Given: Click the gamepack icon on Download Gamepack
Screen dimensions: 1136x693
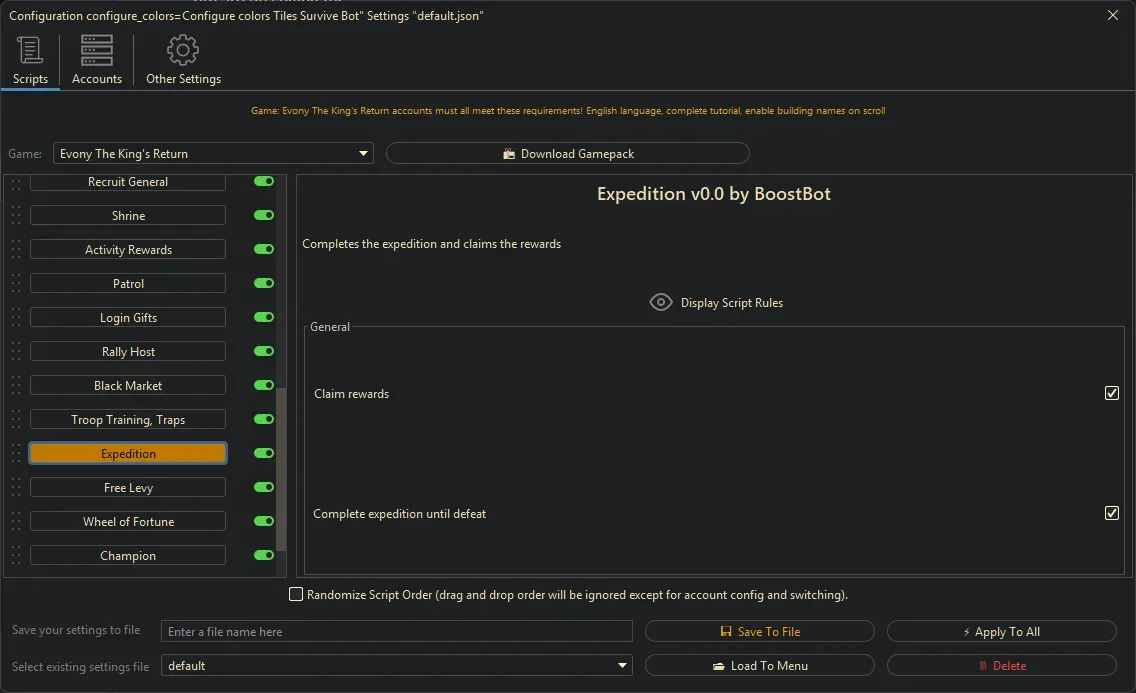Looking at the screenshot, I should pyautogui.click(x=510, y=153).
